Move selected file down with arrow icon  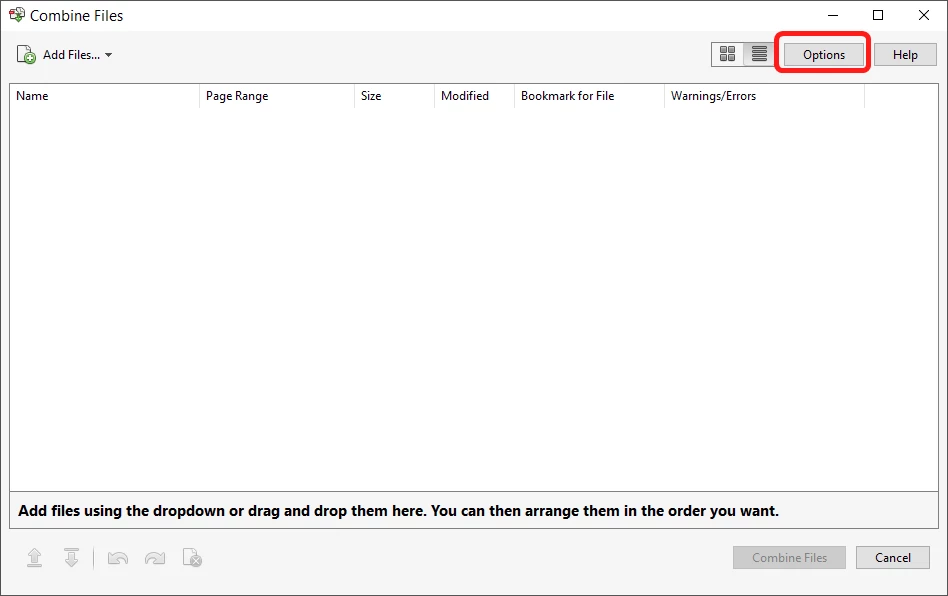coord(71,557)
